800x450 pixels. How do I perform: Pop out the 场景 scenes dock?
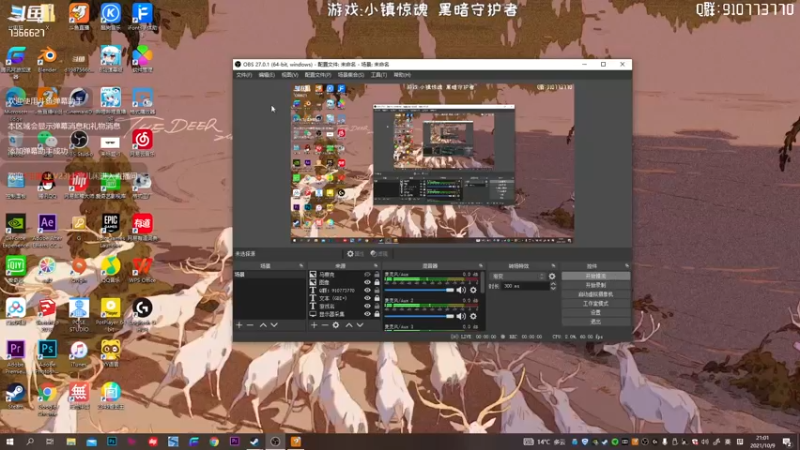click(301, 266)
